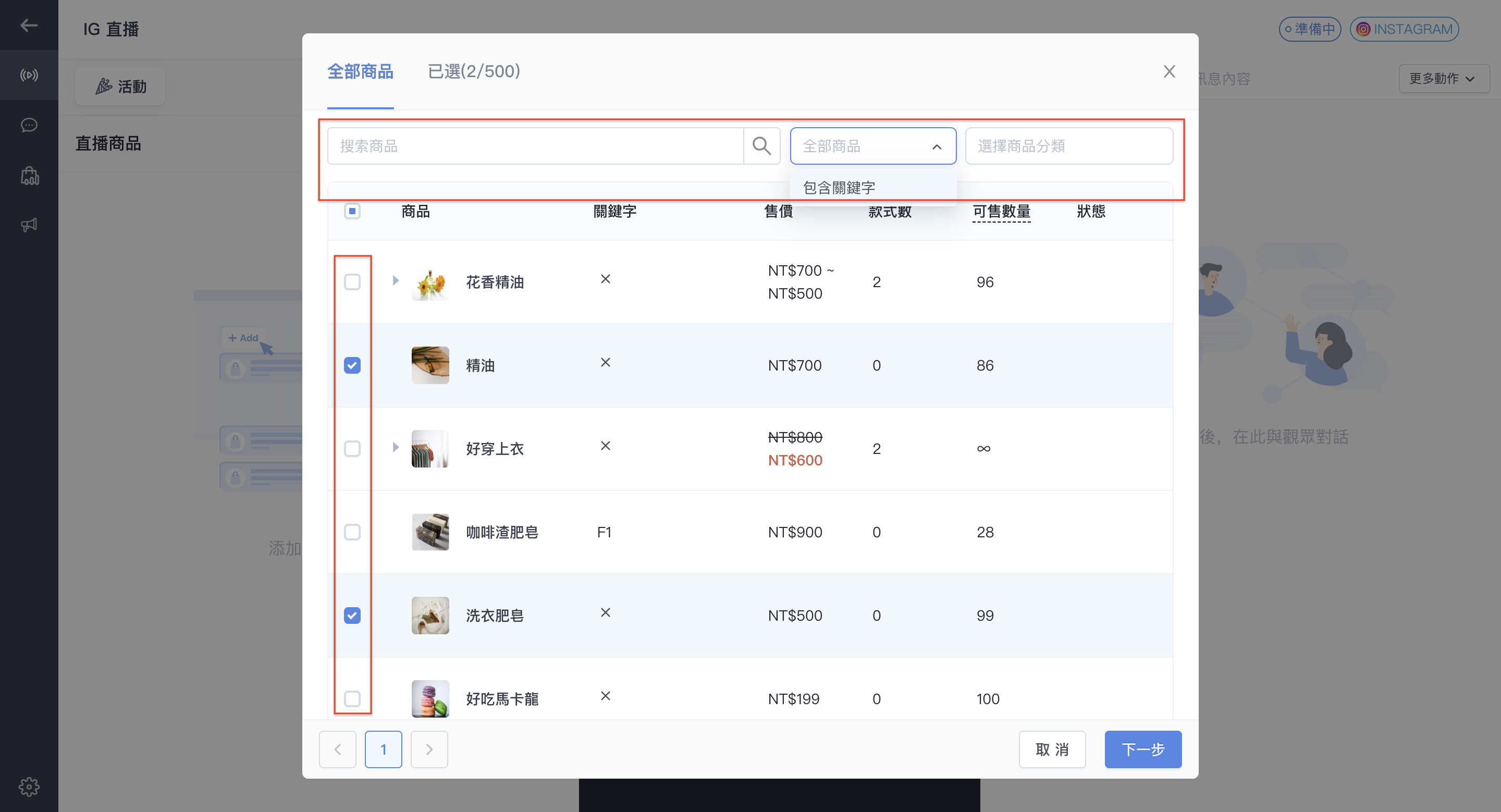
Task: Click the 咖啡渣肥皂 product name
Action: click(502, 532)
